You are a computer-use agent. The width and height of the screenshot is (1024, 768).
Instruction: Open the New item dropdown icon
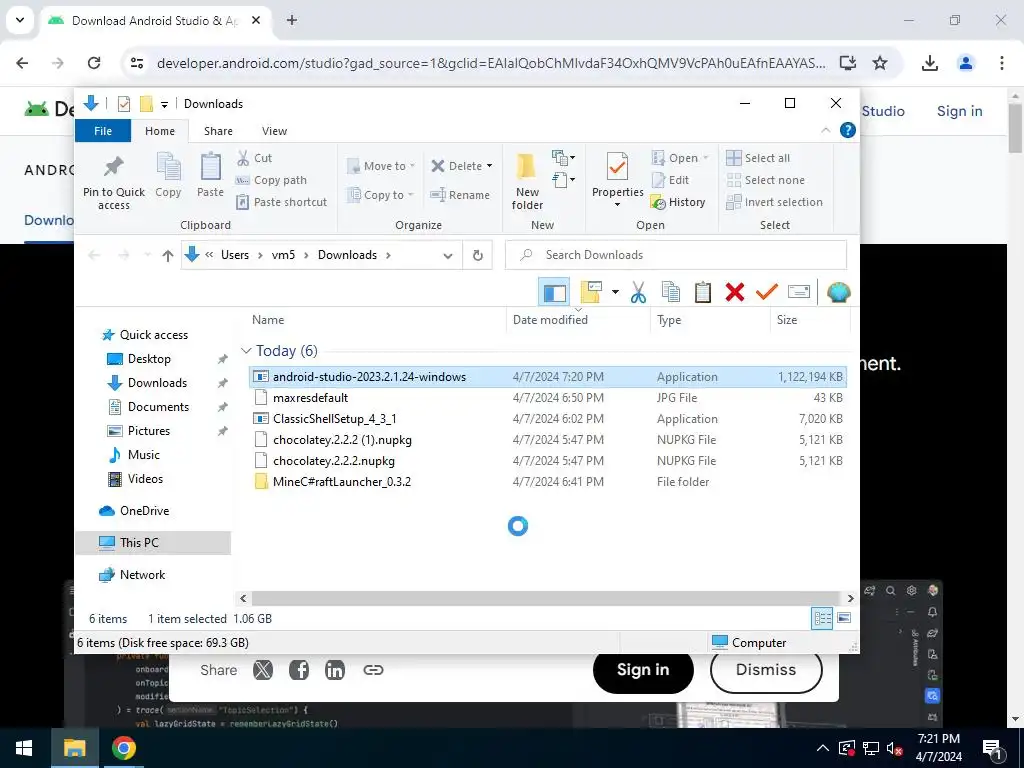563,158
